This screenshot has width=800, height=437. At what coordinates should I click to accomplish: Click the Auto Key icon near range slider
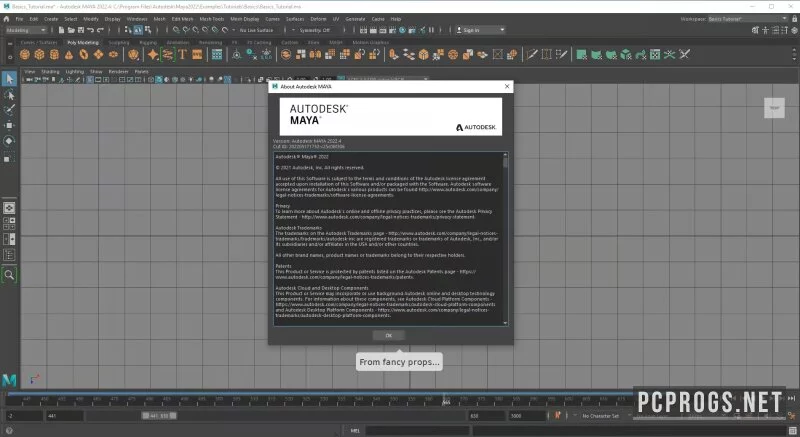pos(557,416)
